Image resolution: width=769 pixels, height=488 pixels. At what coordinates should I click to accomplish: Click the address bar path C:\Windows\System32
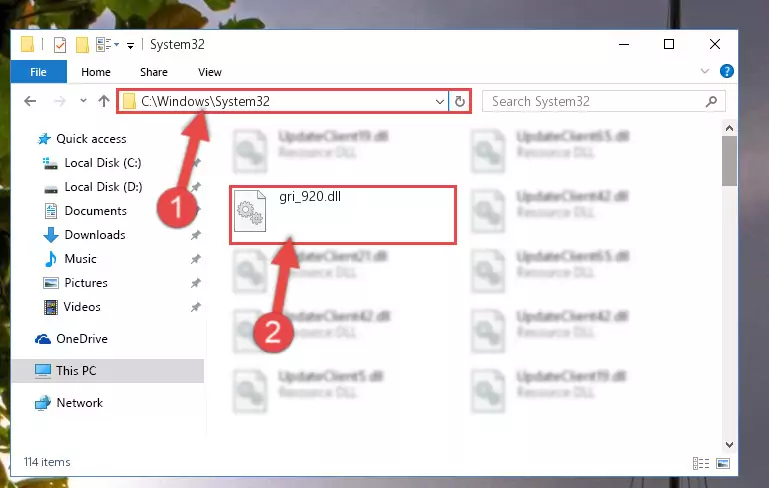(205, 102)
